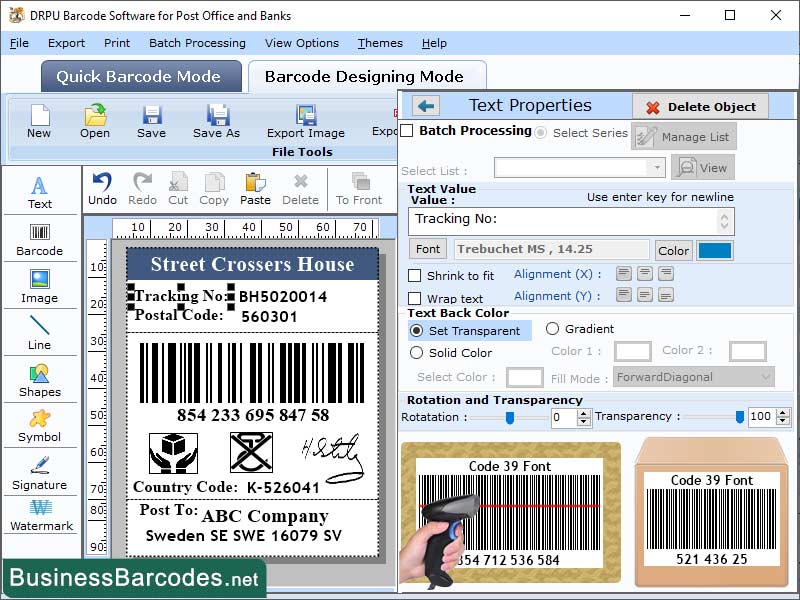Switch to Quick Barcode Mode tab
Screen dimensions: 800x600
click(140, 76)
